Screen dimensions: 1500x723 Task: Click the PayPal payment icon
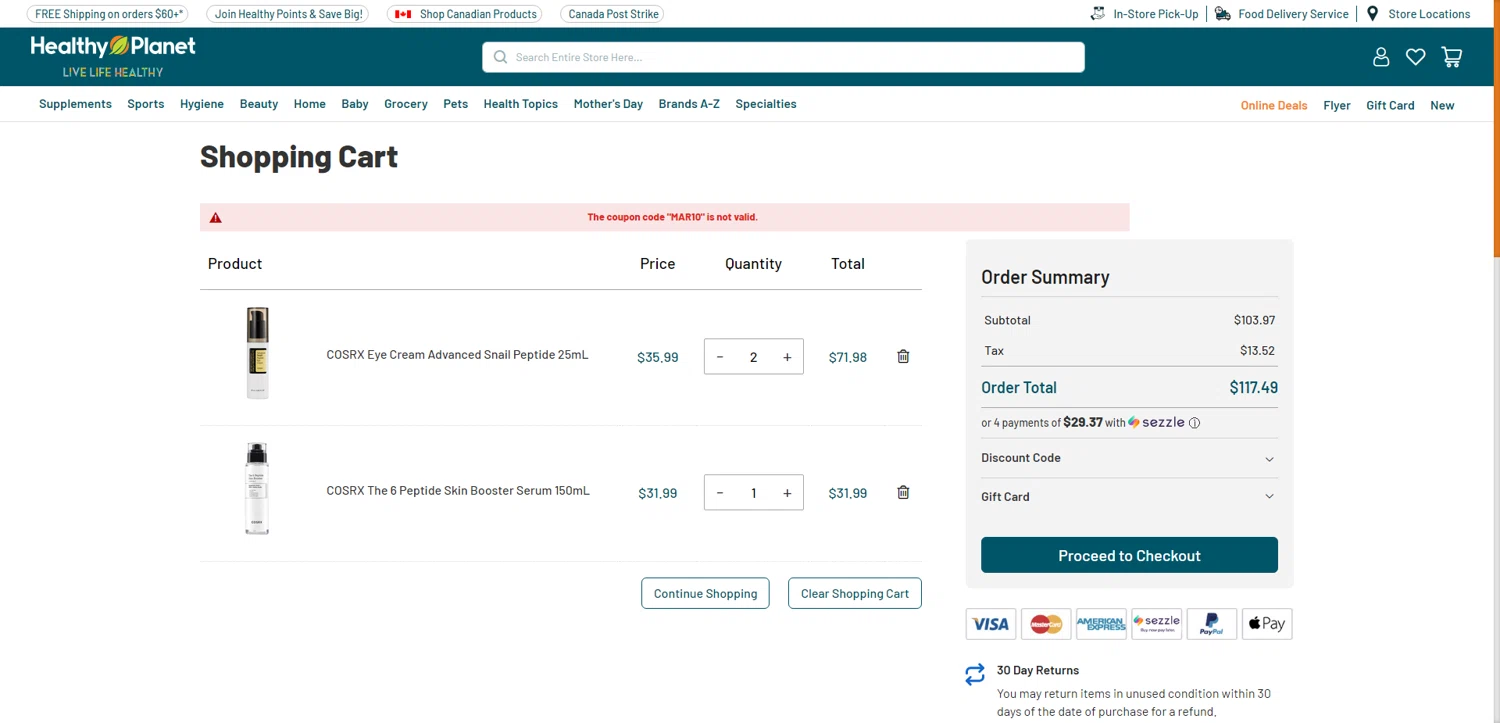(x=1212, y=624)
